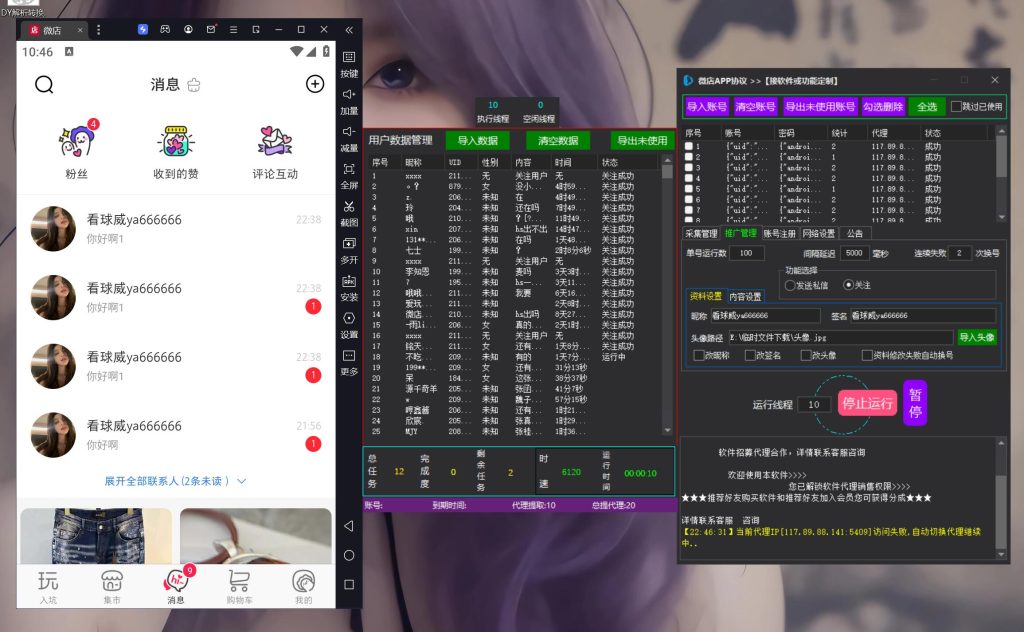
Task: Enable 资料修改失败自动换号 checkbox
Action: coord(867,355)
